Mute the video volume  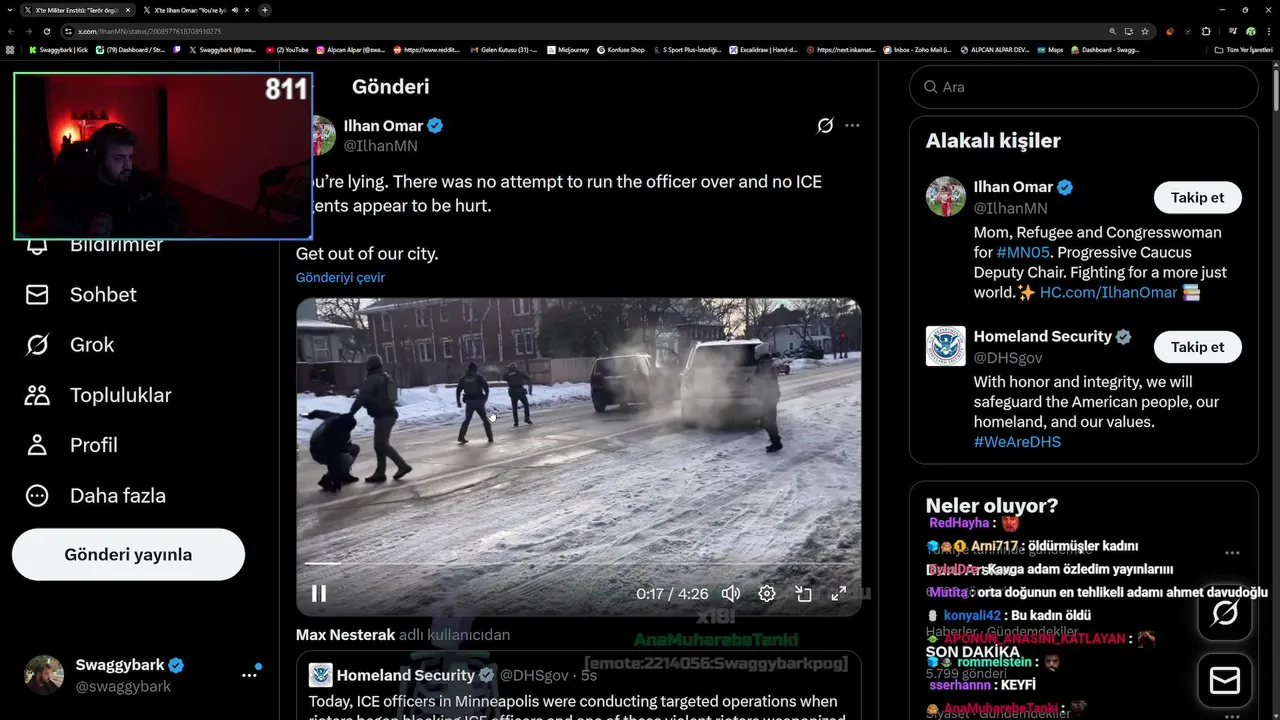tap(731, 594)
